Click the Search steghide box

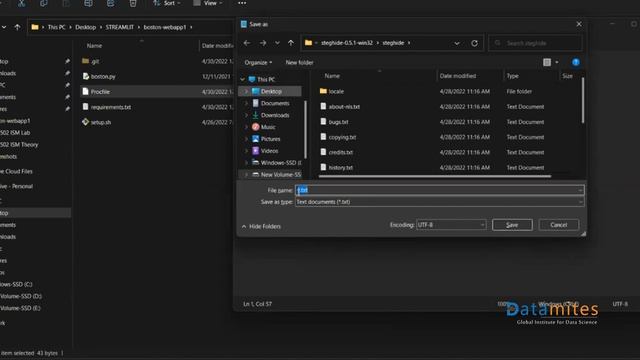click(535, 43)
